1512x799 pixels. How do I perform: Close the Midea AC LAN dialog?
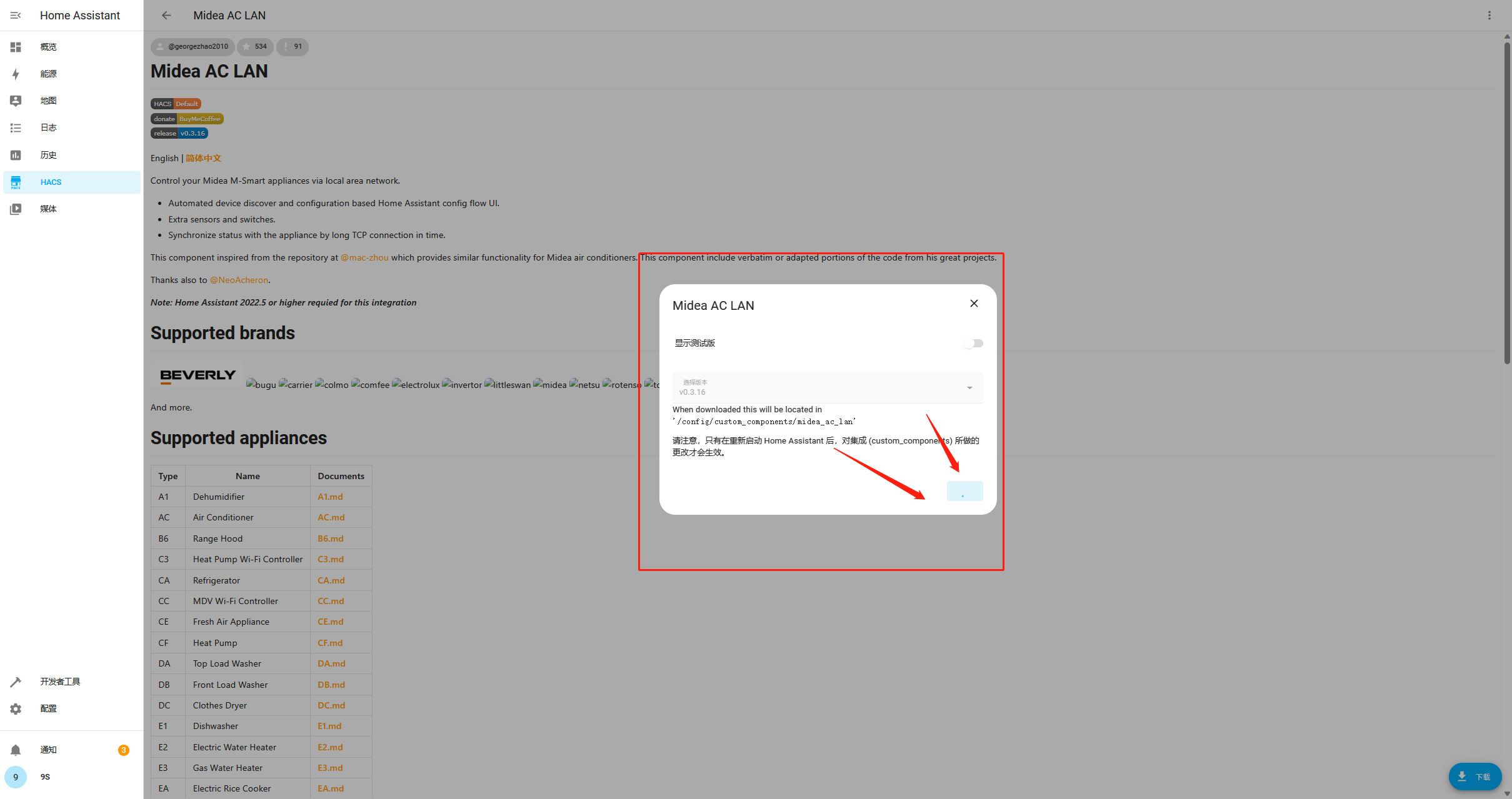974,304
